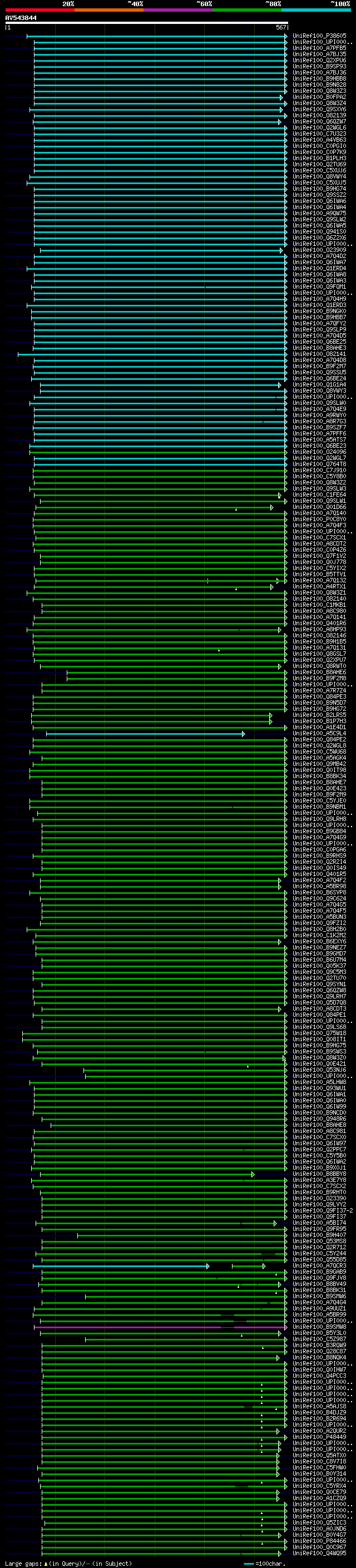The height and width of the screenshot is (1568, 356).
Task: Click UniRef100_Q0E423 label
Action: [x=319, y=788]
